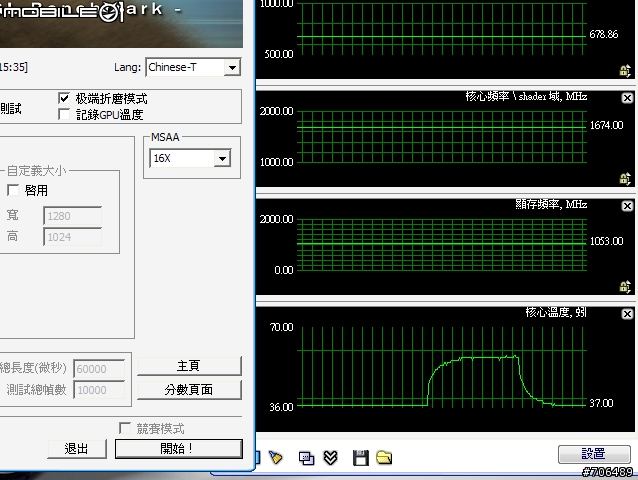The image size is (638, 480).
Task: Close the core/shader frequency graph
Action: (627, 98)
